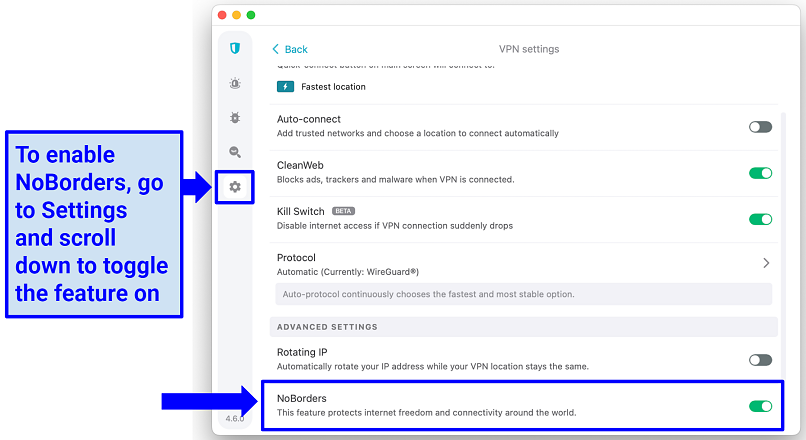Open Protocol settings via chevron arrow
This screenshot has width=806, height=440.
pyautogui.click(x=766, y=263)
